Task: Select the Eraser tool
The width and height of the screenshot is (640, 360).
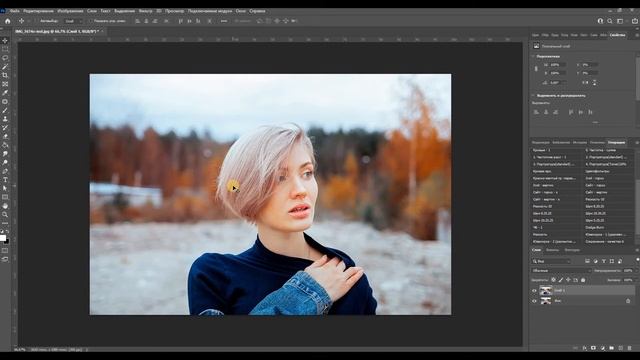Action: (5, 136)
